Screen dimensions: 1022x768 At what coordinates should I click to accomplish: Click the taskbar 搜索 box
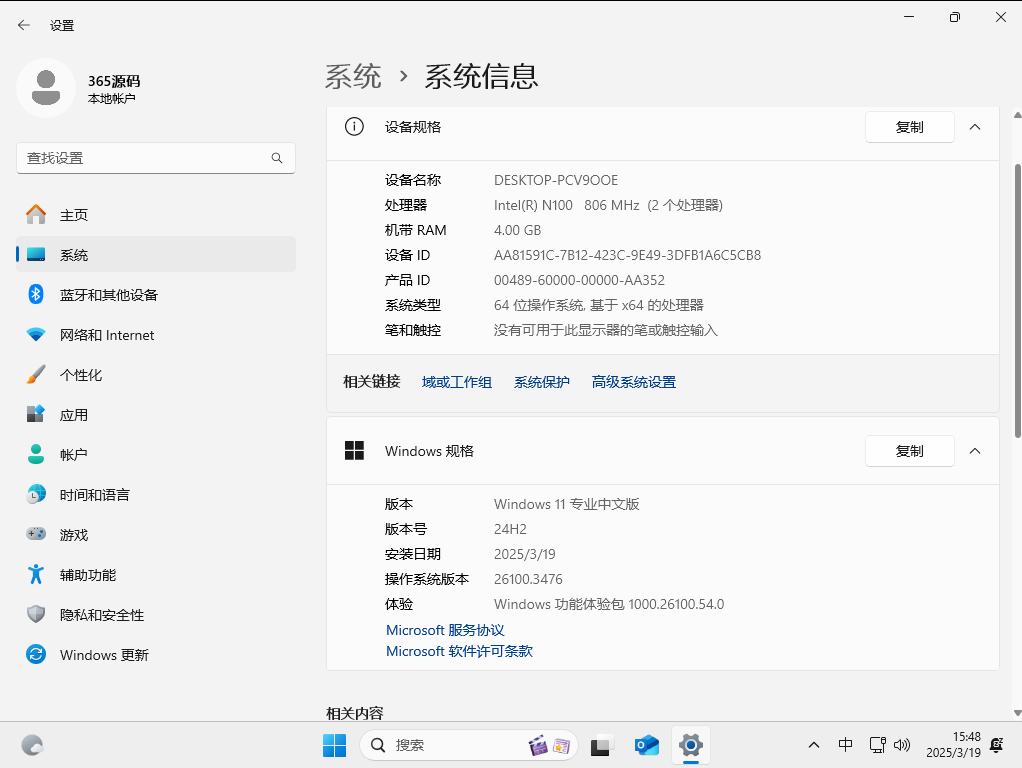469,745
